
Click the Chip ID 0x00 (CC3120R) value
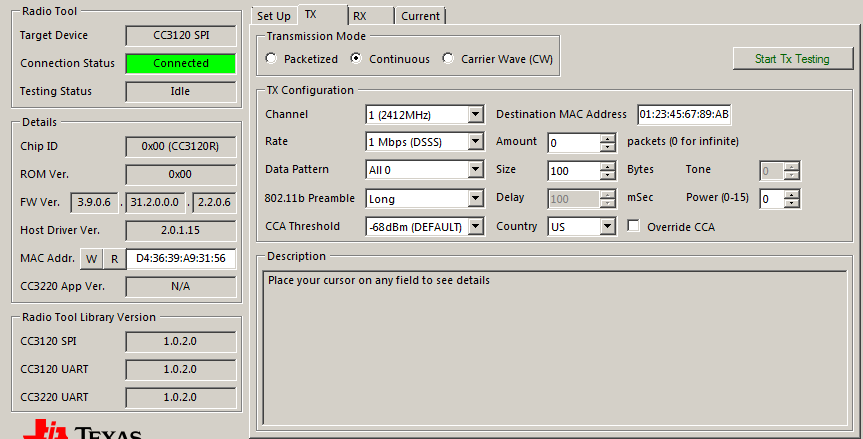pos(181,146)
